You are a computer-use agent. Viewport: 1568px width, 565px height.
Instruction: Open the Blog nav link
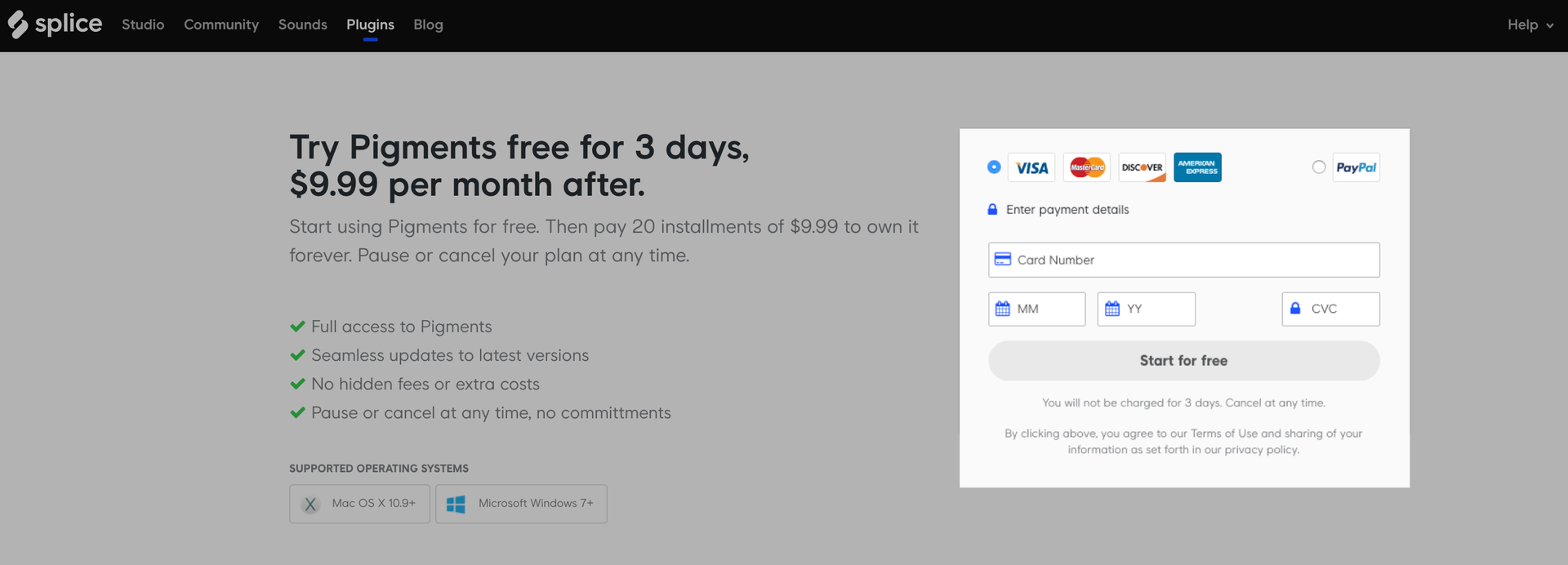tap(428, 24)
